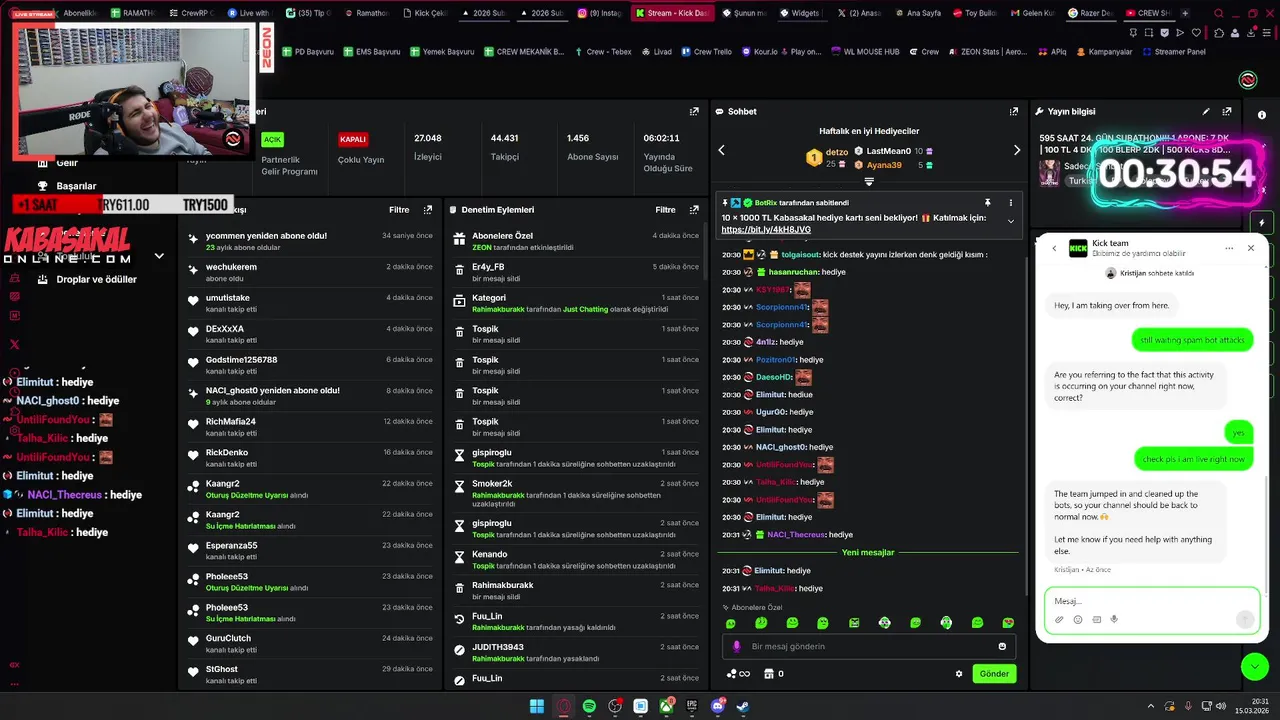
Task: Edit stream info with the pencil icon
Action: coord(1206,112)
